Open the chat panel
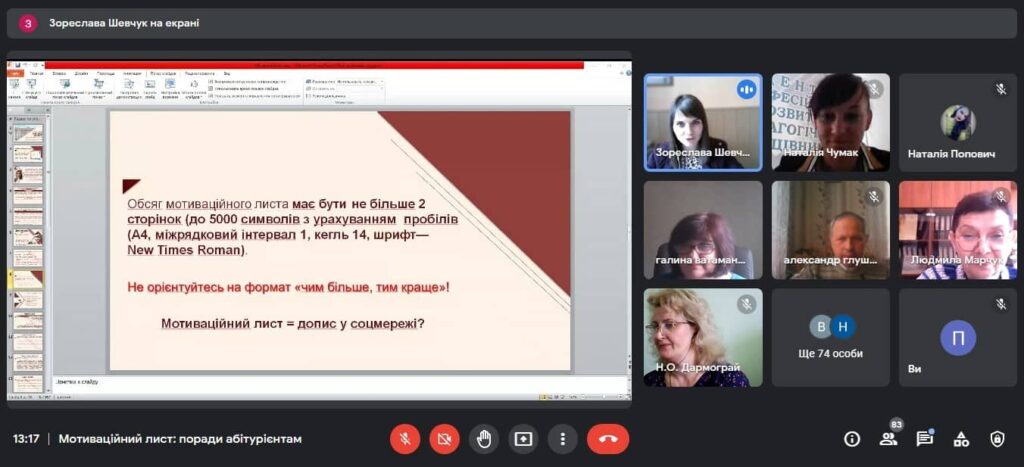This screenshot has width=1024, height=467. click(x=925, y=439)
